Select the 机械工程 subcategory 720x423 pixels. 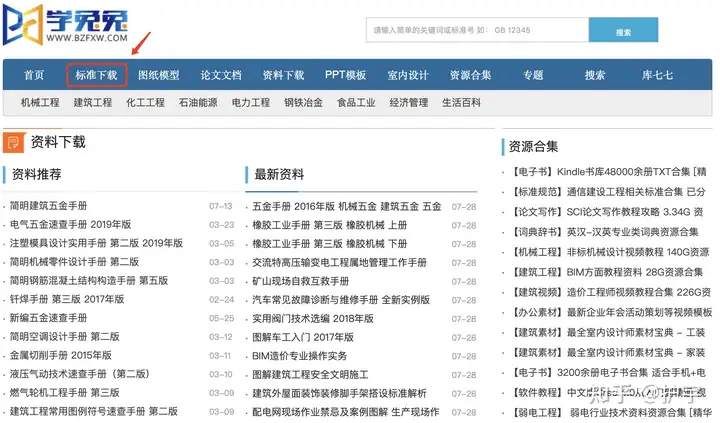40,102
